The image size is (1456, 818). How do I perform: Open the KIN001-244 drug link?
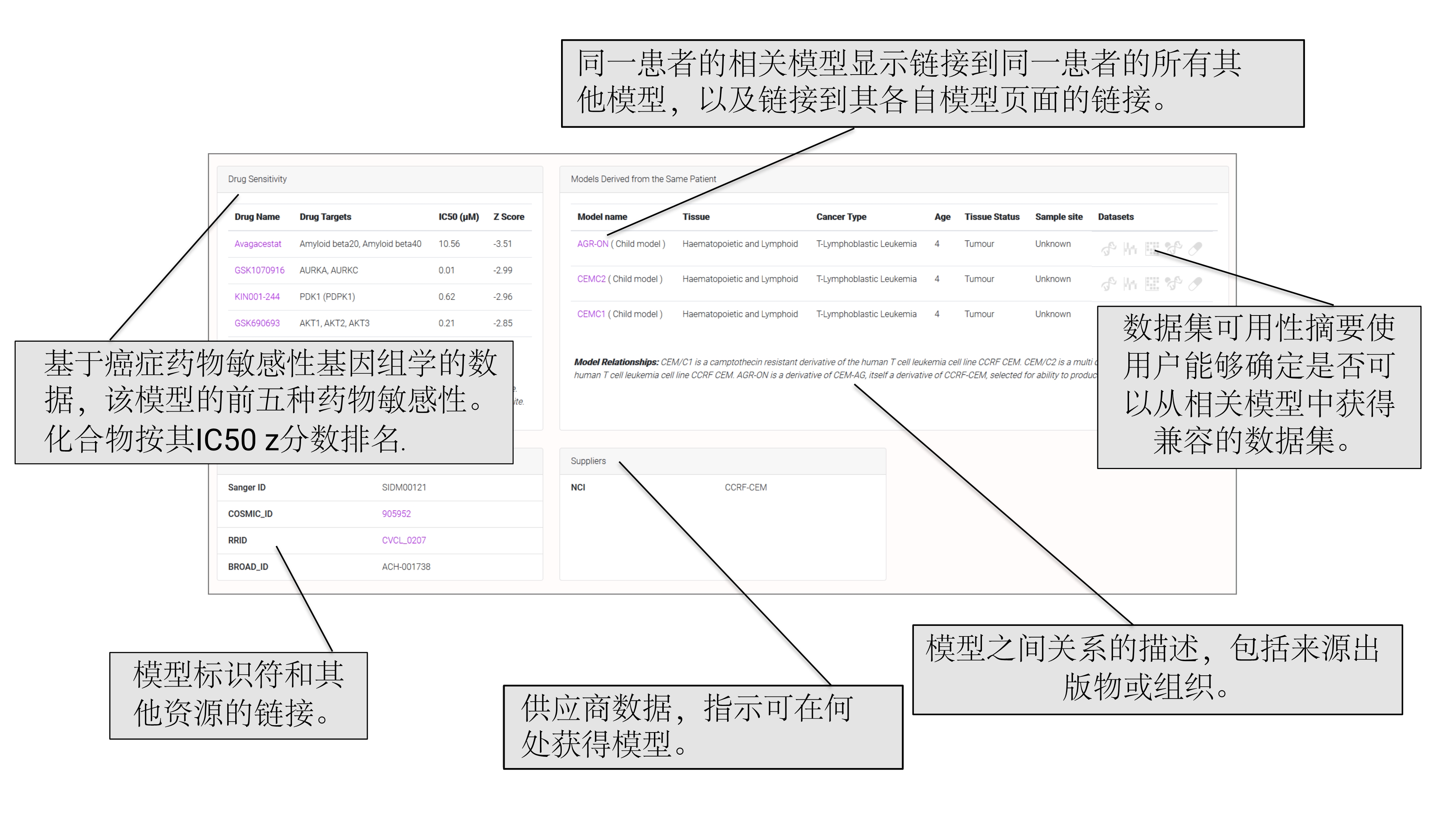[257, 297]
